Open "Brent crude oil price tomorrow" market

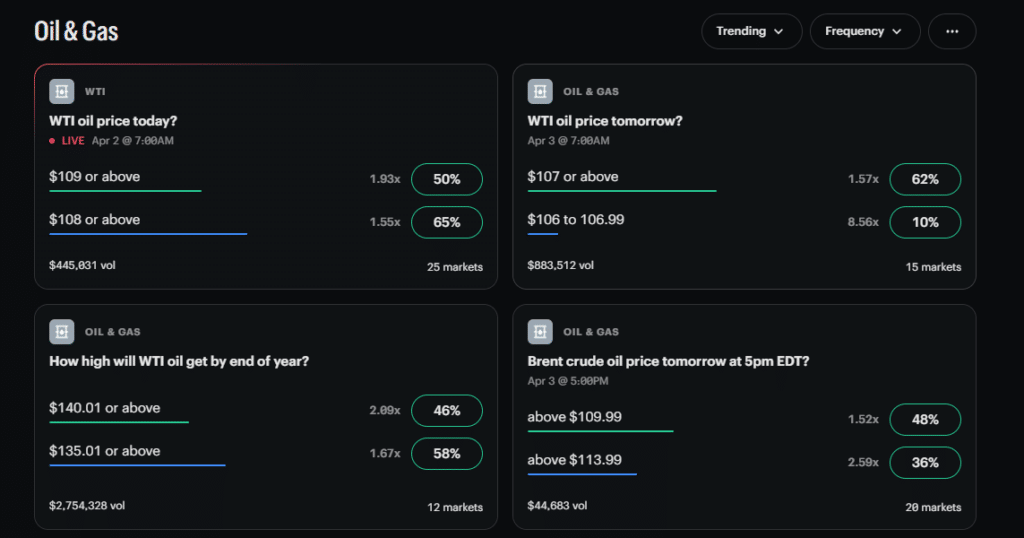coord(668,361)
